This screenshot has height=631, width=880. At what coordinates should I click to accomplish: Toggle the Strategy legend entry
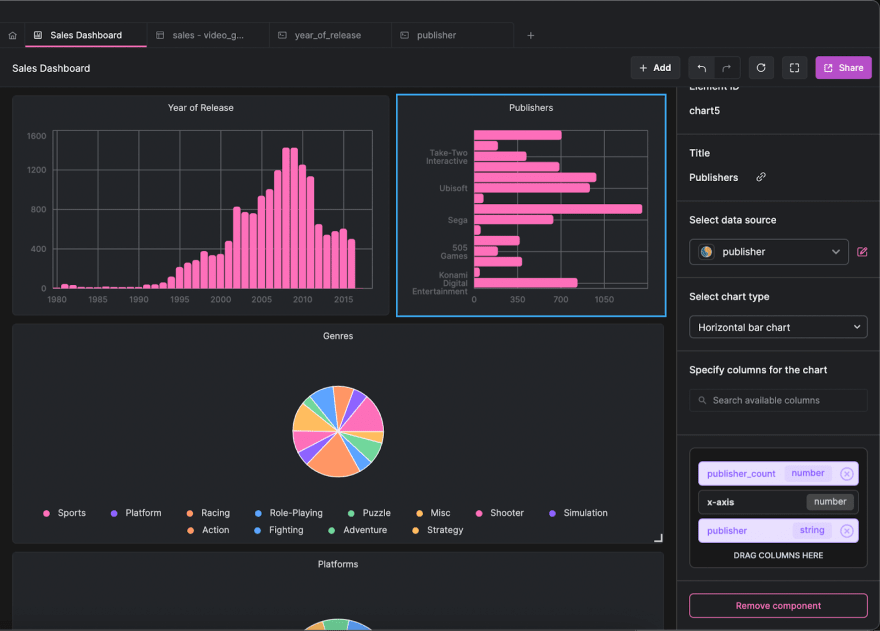pyautogui.click(x=438, y=530)
